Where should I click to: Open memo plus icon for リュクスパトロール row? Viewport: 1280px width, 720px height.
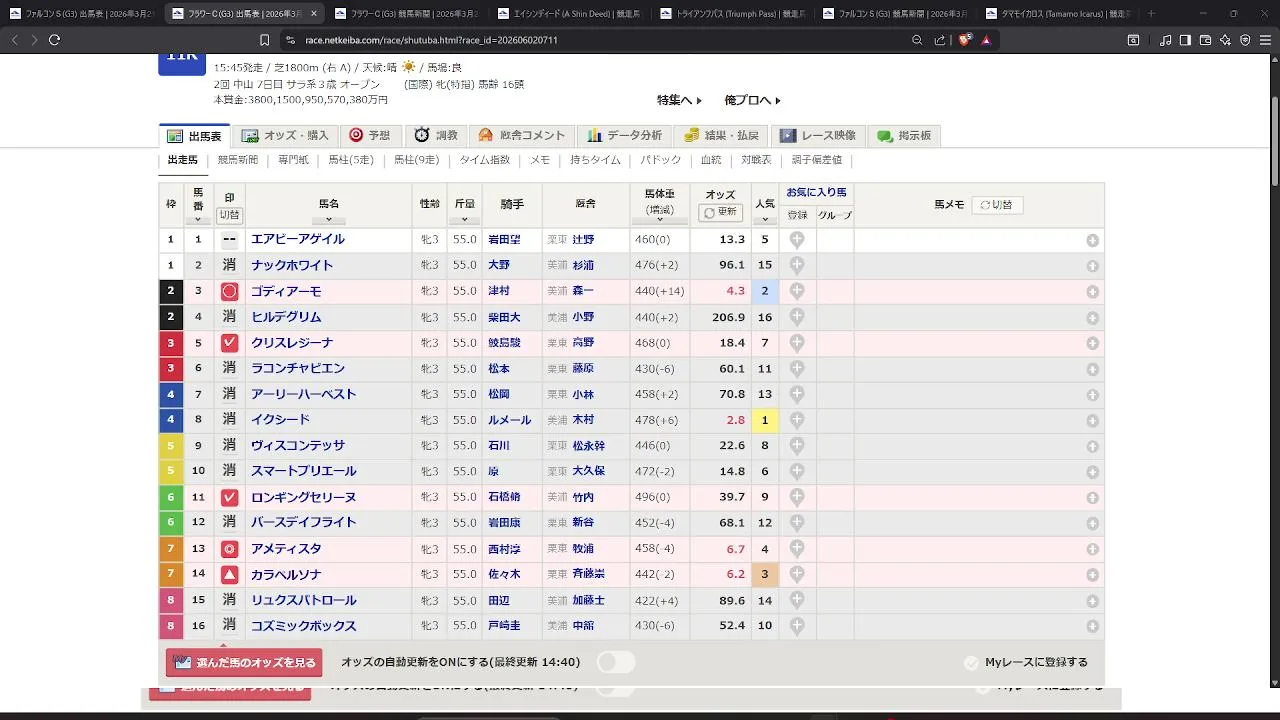tap(1093, 601)
